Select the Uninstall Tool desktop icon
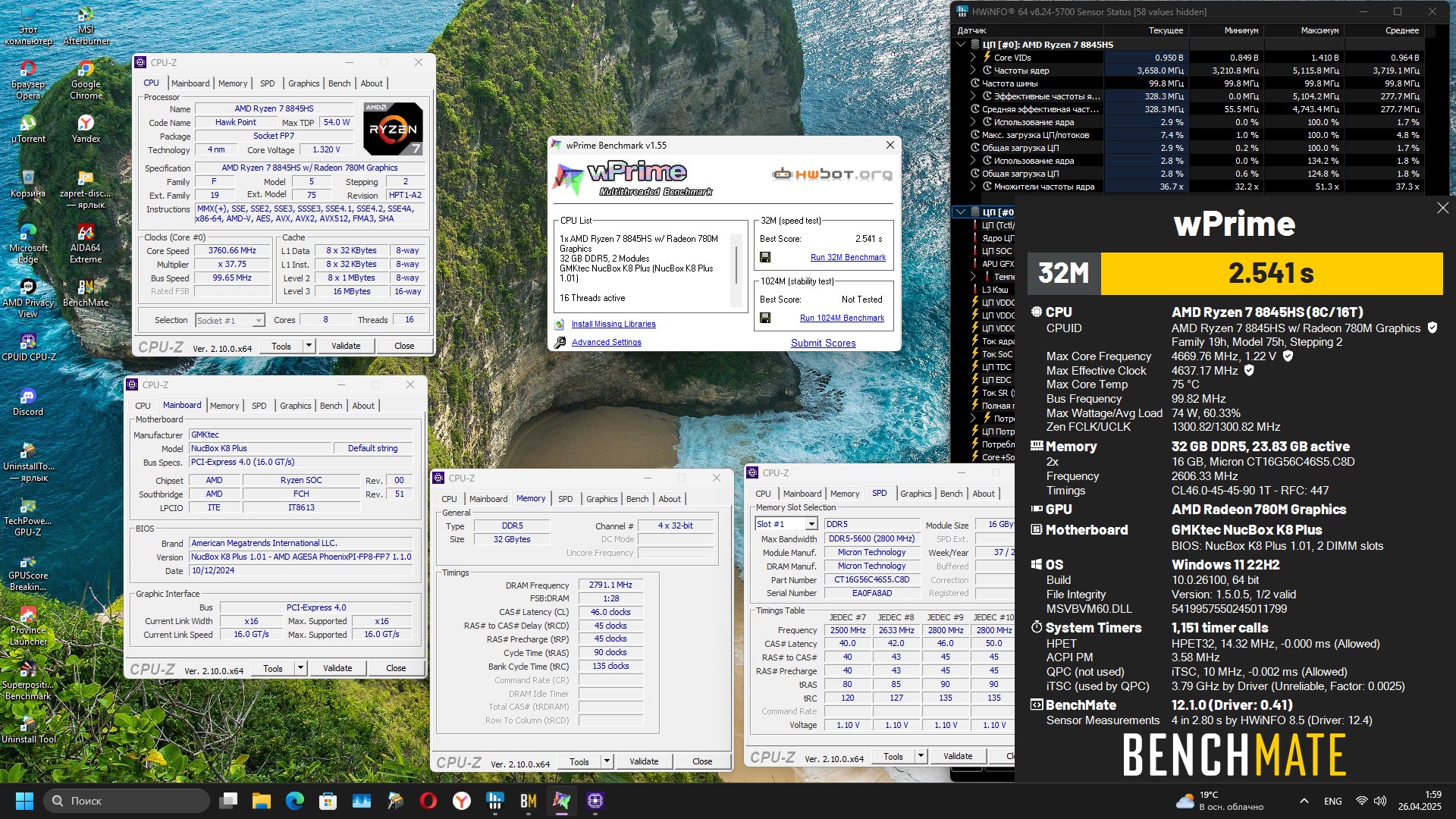The image size is (1456, 819). (28, 730)
